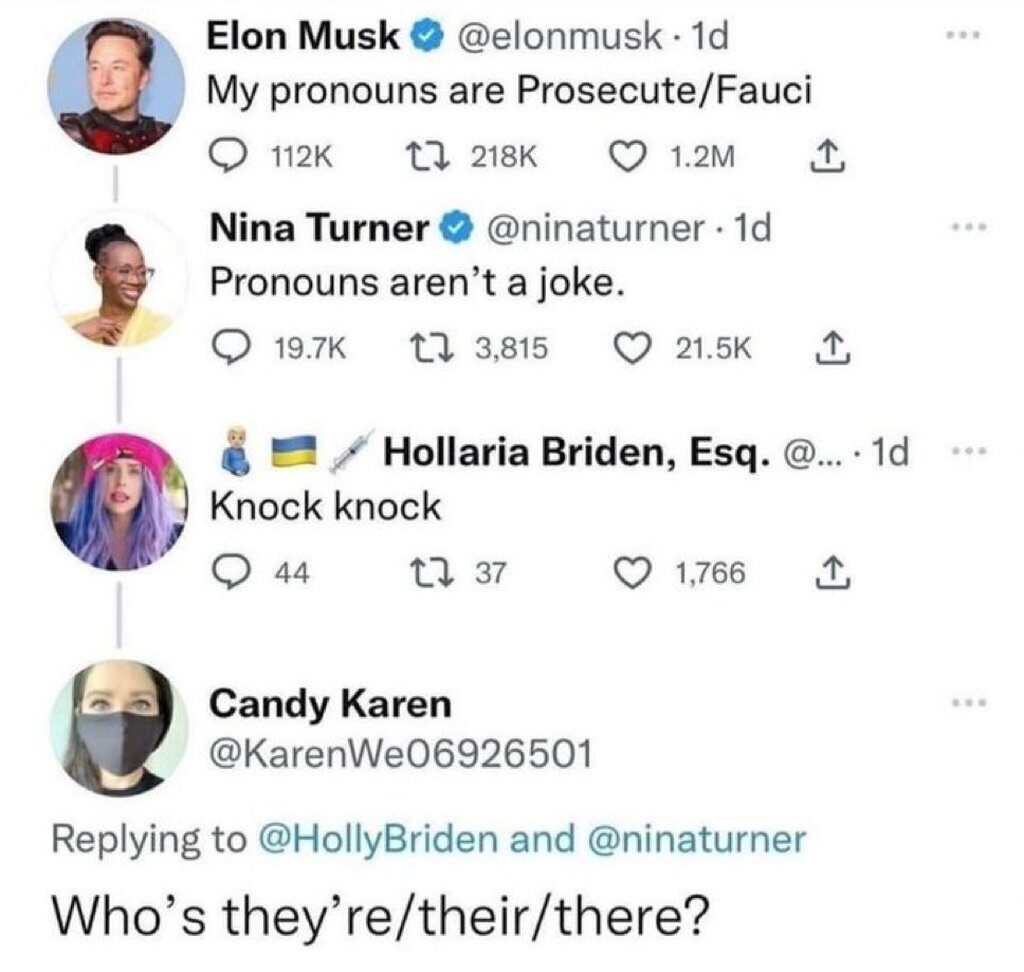
Task: Share the Knock knock tweet
Action: (x=834, y=574)
